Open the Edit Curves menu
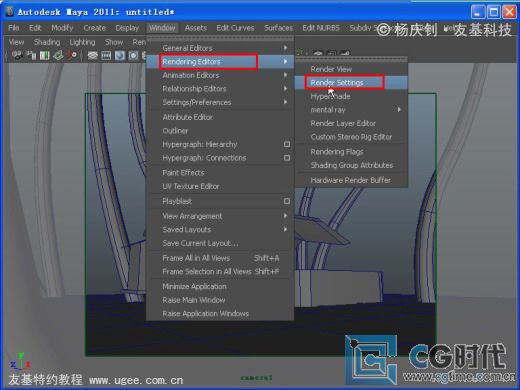 235,28
